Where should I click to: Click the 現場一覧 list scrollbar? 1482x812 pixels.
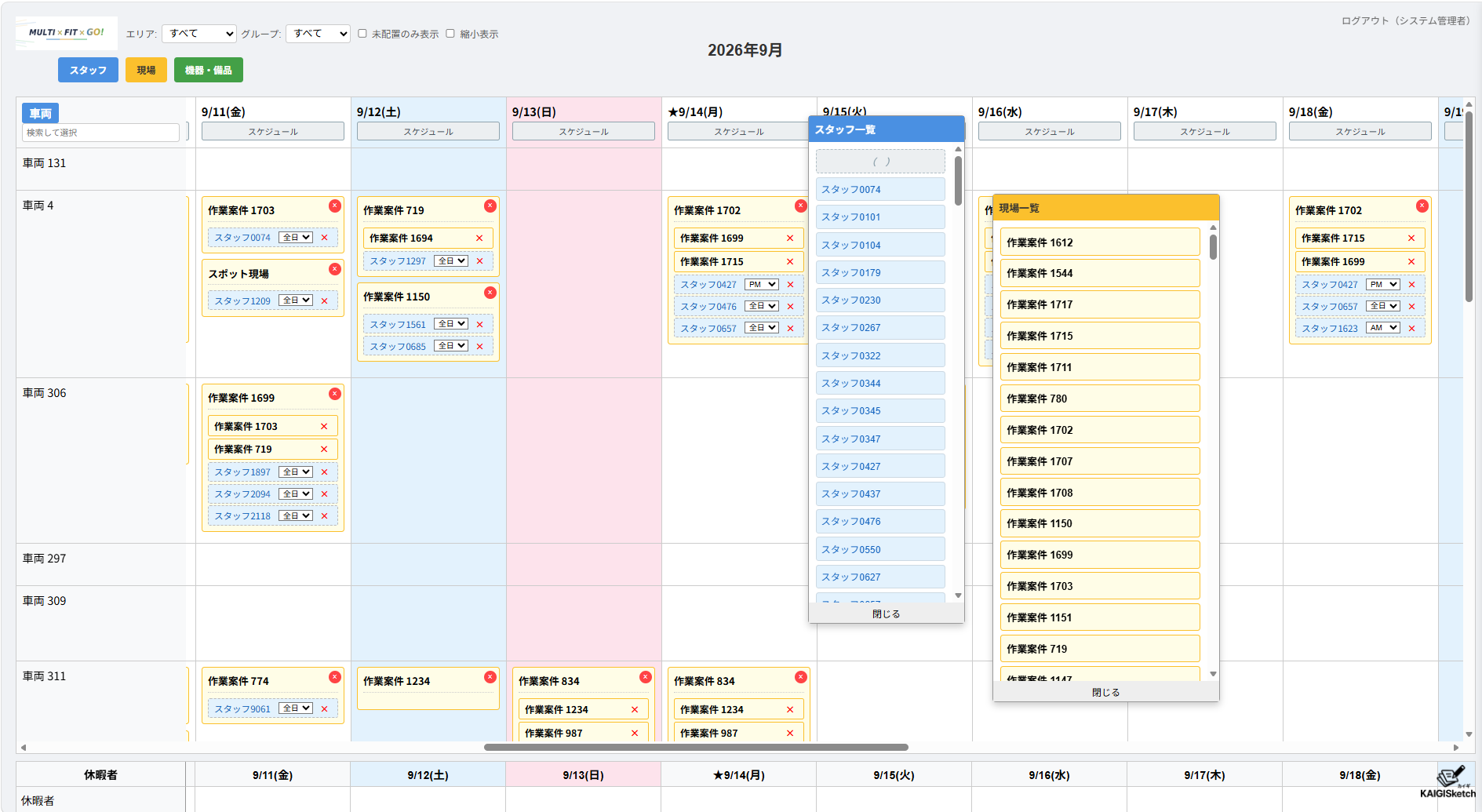tap(1213, 248)
